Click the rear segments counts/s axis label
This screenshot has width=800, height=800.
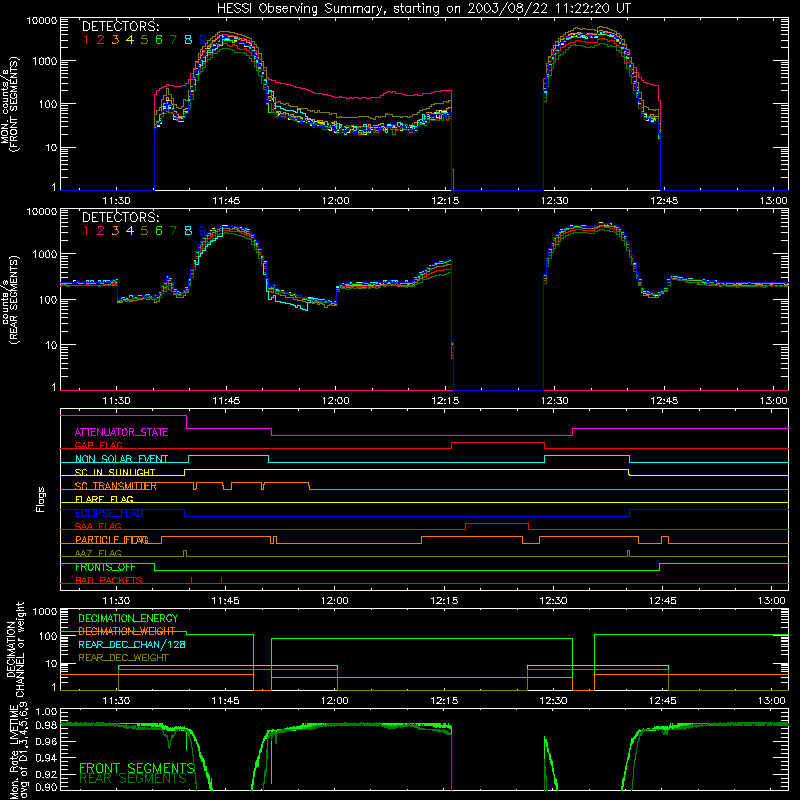(10, 300)
